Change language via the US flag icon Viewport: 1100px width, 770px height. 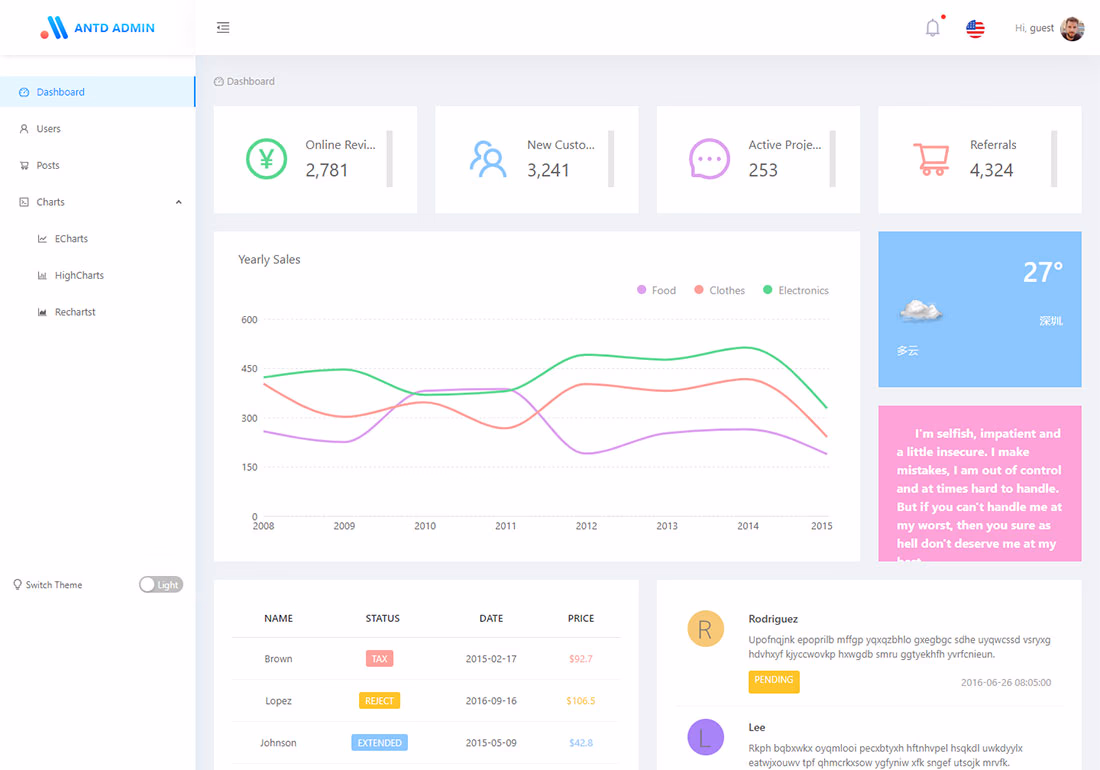point(975,28)
